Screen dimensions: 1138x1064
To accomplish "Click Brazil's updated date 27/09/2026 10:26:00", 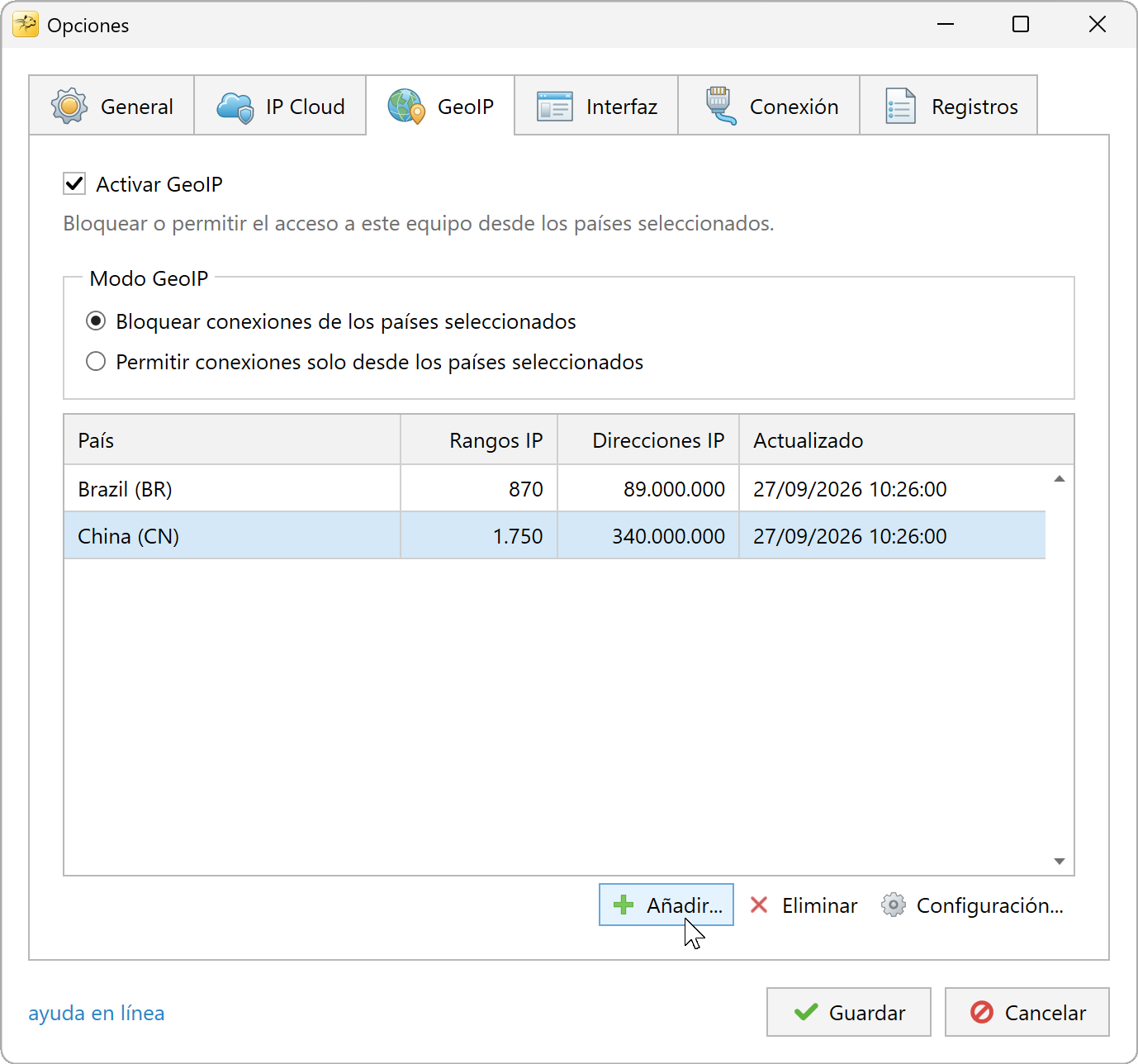I will [x=850, y=489].
